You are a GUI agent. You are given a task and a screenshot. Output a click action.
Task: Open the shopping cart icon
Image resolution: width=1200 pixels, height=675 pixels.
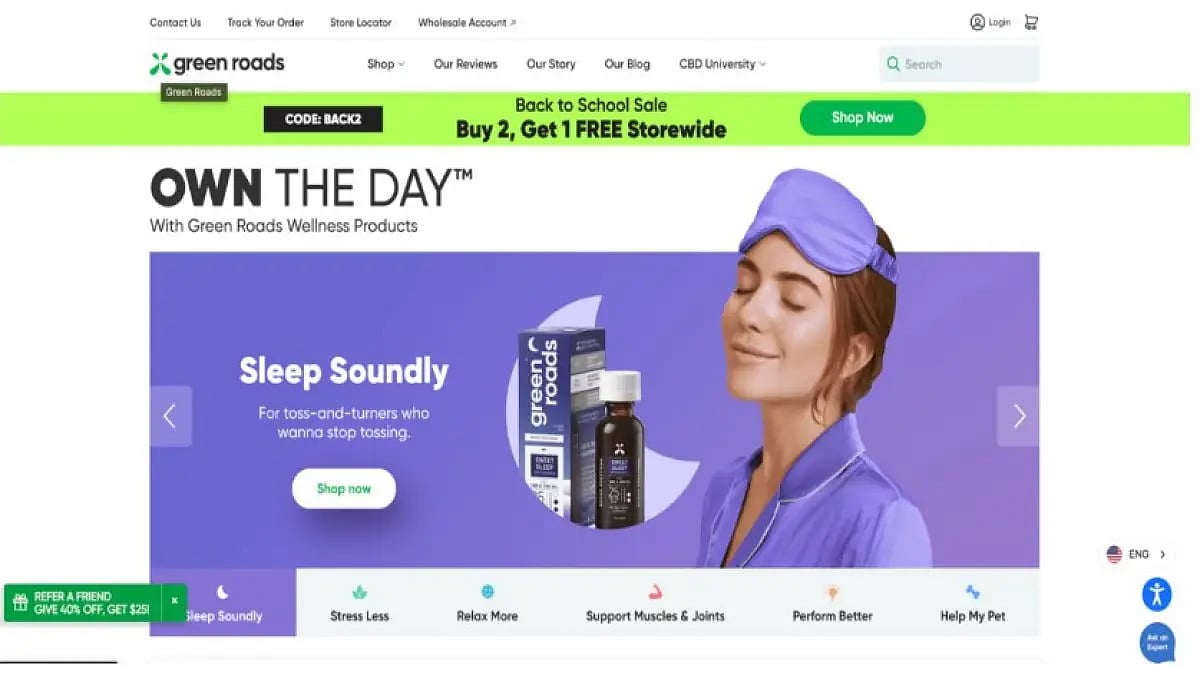tap(1031, 22)
